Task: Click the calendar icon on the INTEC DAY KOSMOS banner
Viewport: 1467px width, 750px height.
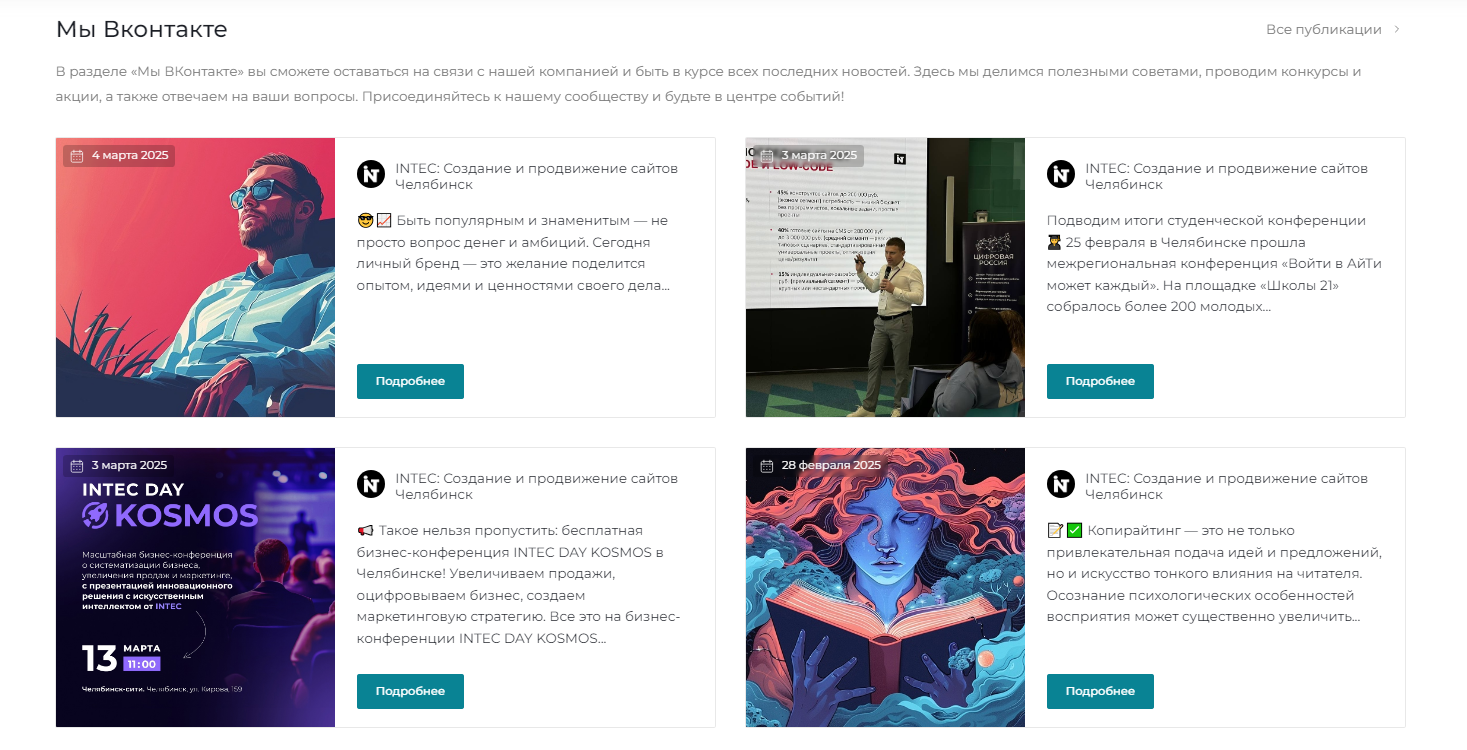Action: tap(77, 466)
